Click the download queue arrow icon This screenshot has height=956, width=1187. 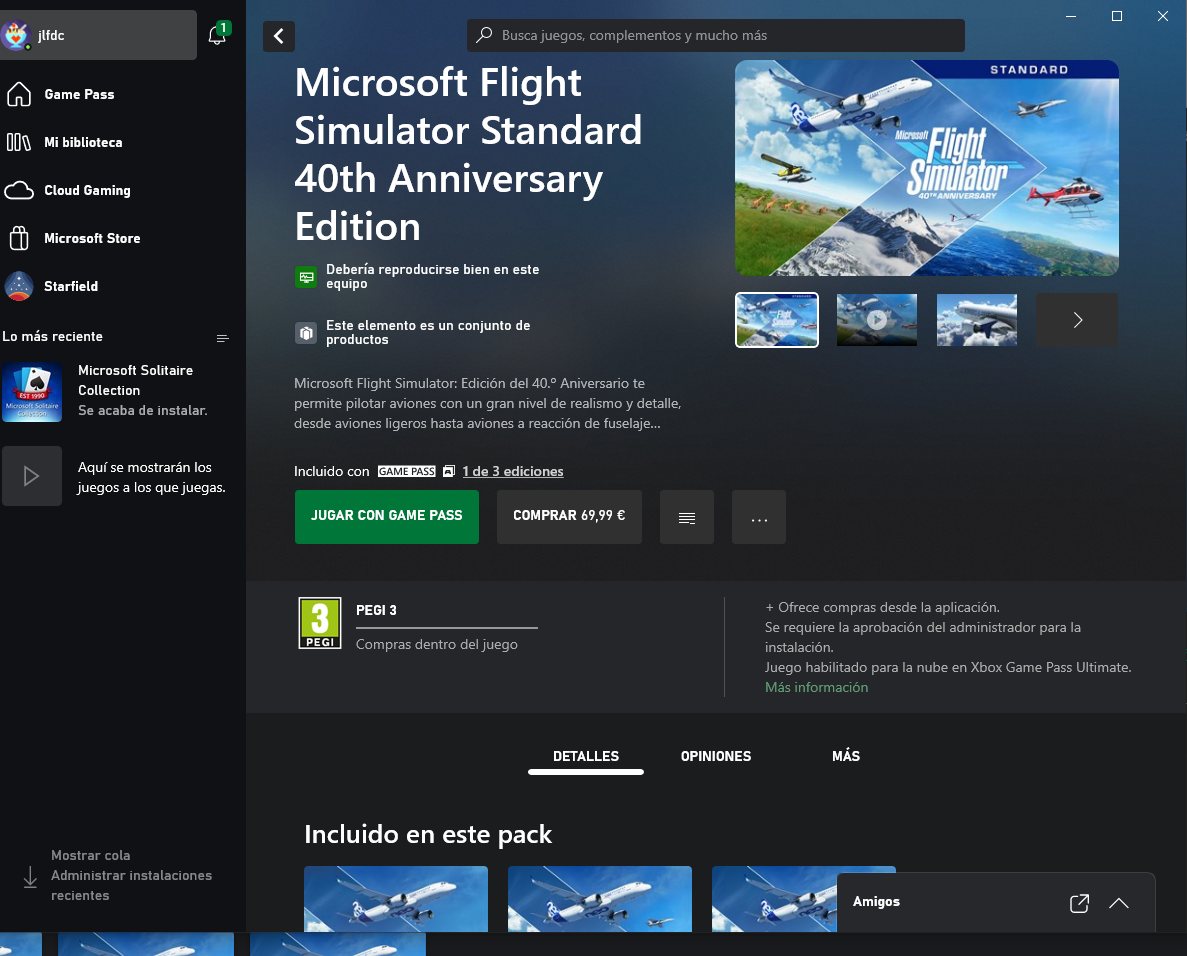point(30,877)
